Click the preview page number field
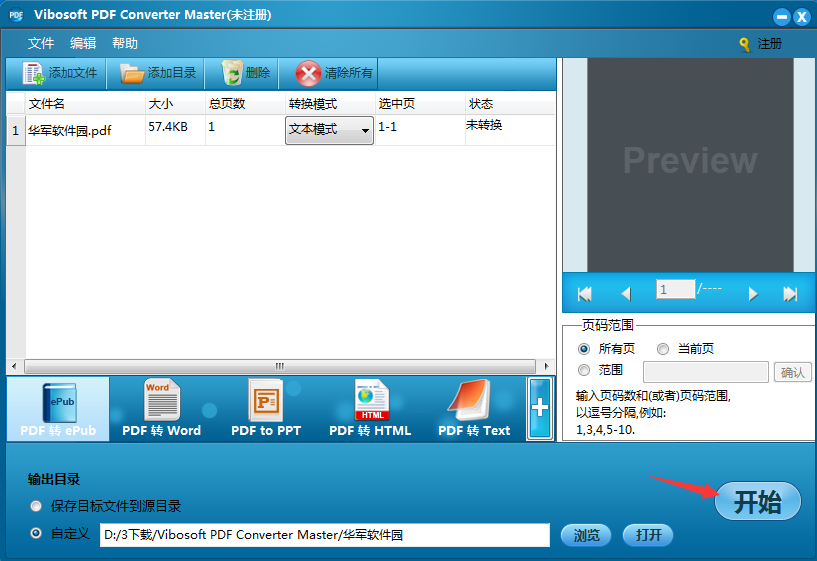The height and width of the screenshot is (561, 817). click(675, 289)
